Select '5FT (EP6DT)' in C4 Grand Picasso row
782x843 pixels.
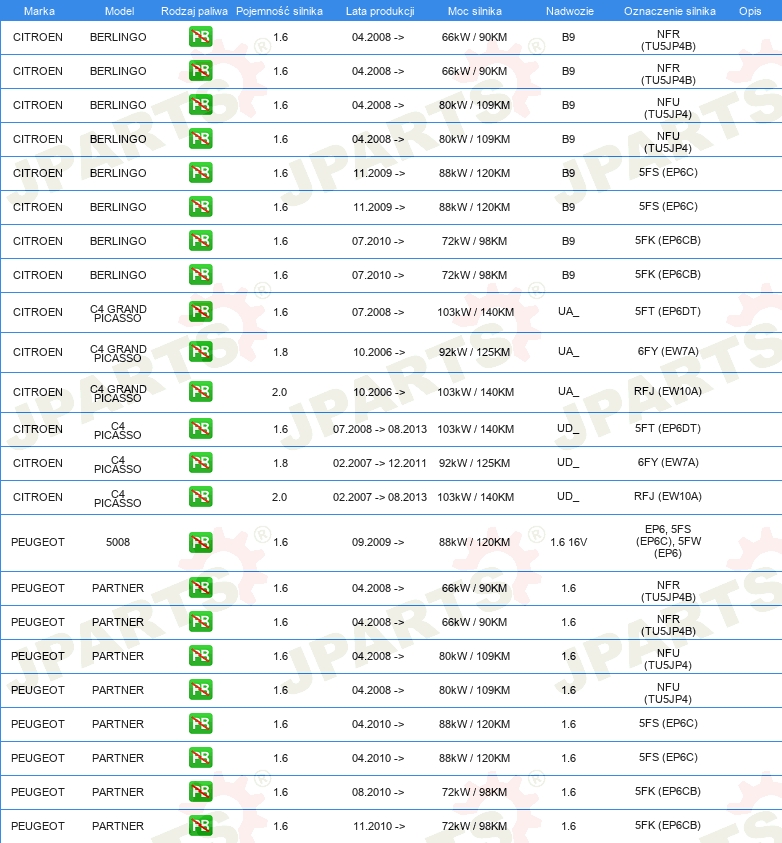point(668,311)
